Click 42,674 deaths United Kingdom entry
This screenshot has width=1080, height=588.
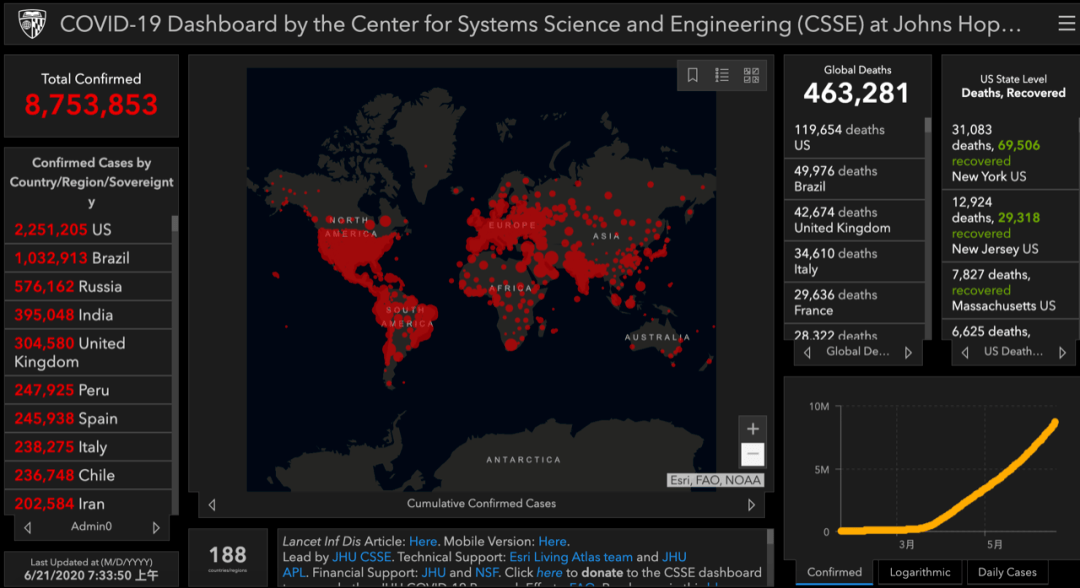(x=854, y=220)
